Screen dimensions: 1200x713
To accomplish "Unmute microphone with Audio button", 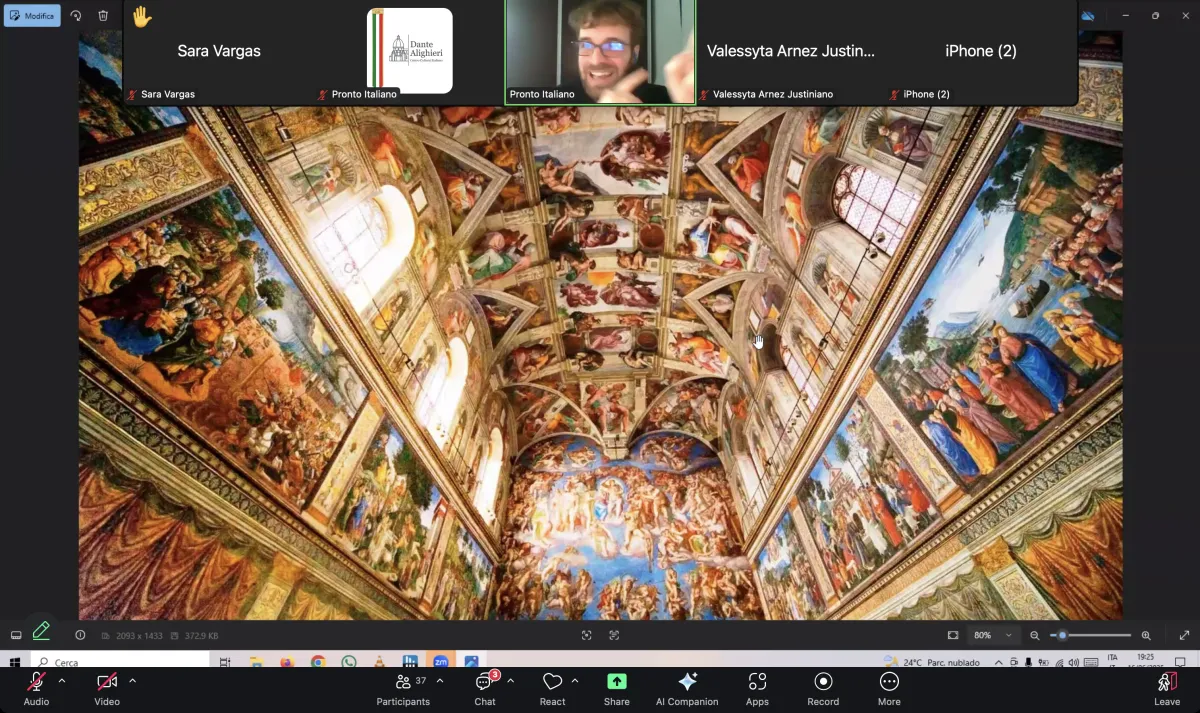I will (36, 688).
